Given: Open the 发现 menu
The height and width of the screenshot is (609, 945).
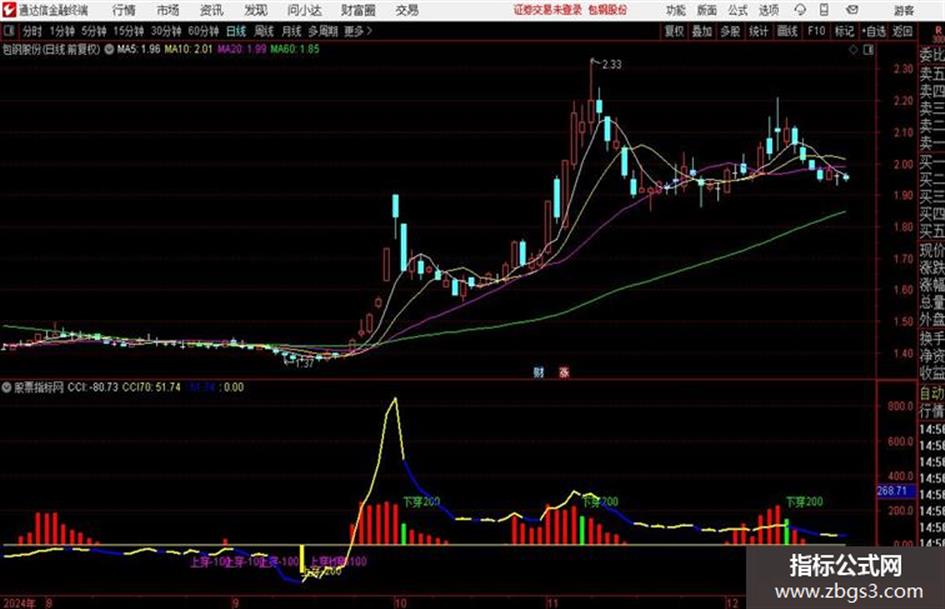Looking at the screenshot, I should 256,10.
